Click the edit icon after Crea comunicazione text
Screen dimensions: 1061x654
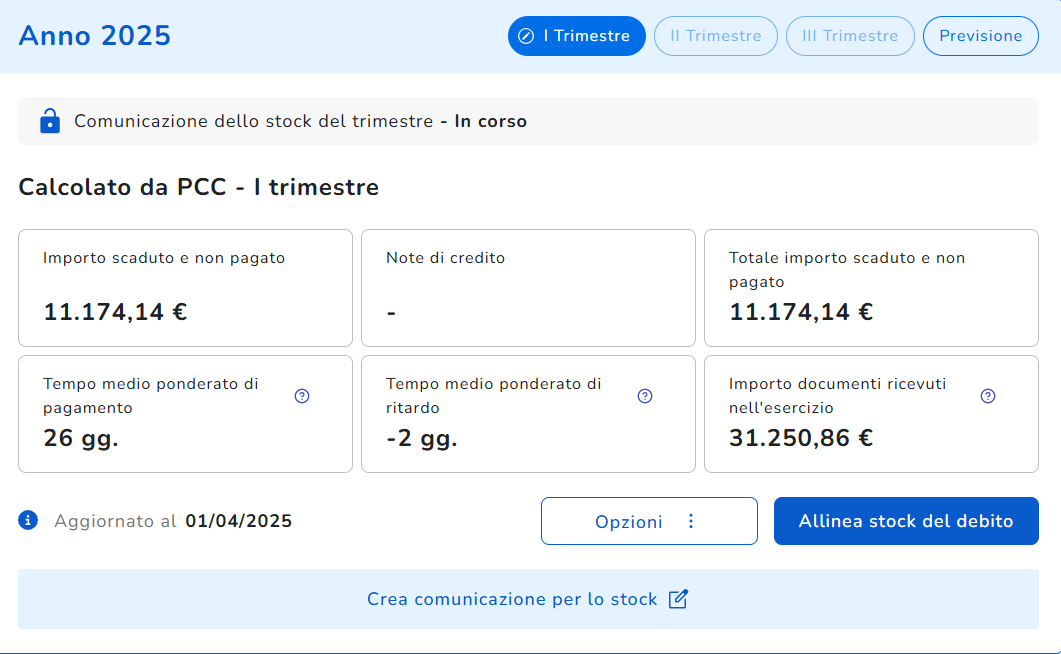tap(678, 599)
